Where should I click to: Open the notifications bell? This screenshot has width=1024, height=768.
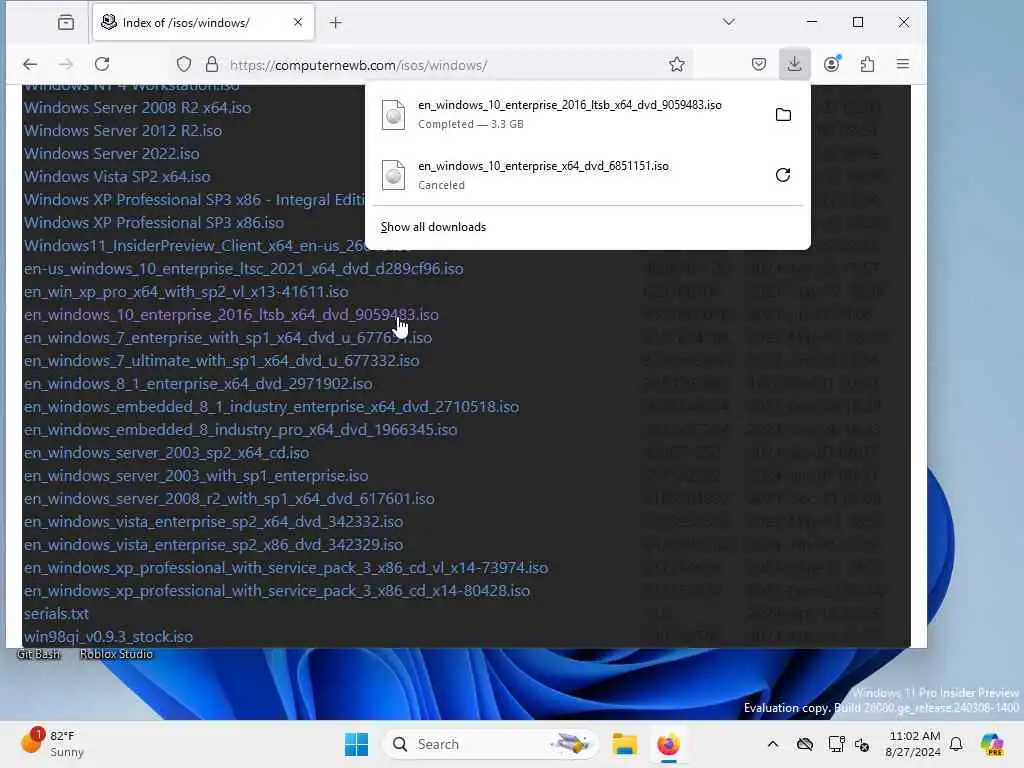tap(956, 744)
